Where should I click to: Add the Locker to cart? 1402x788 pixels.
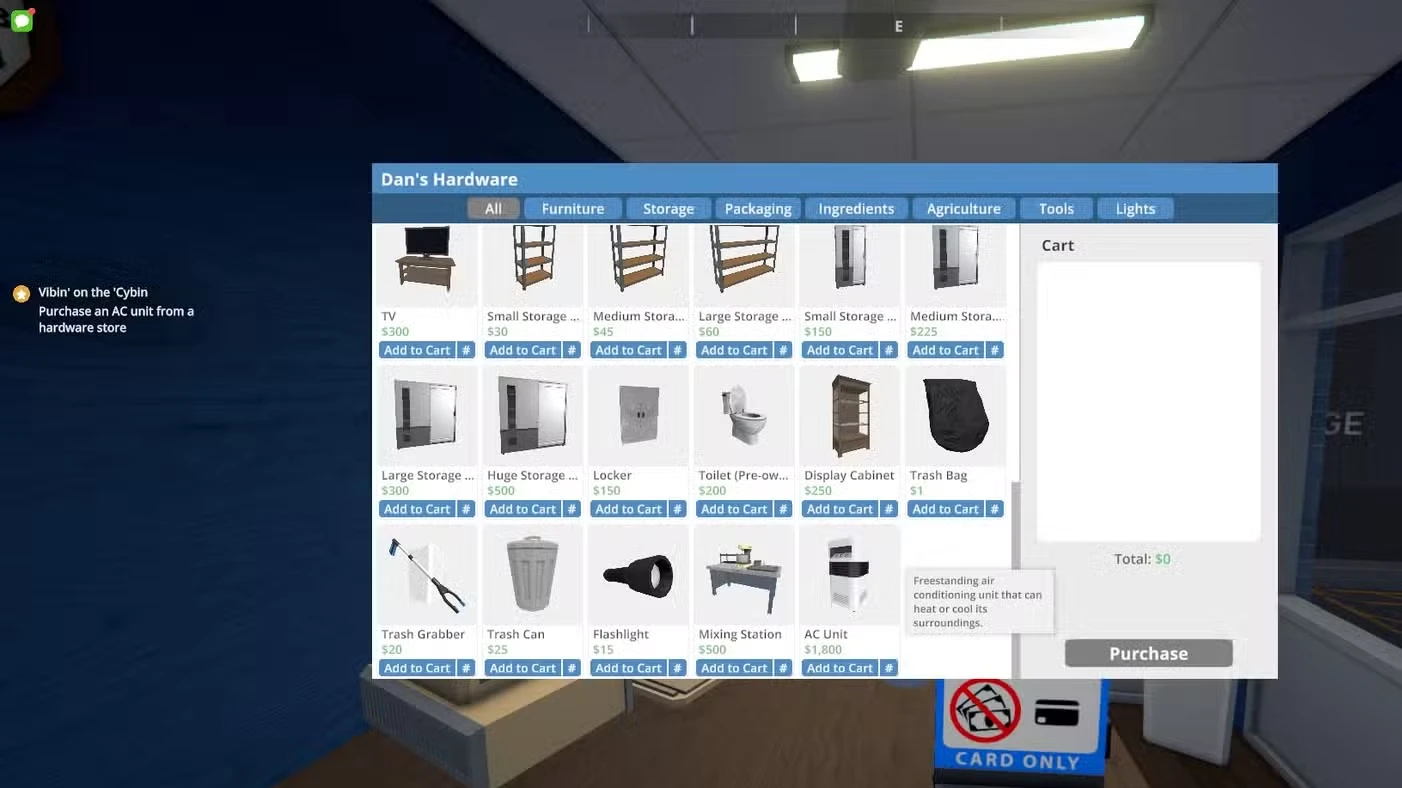tap(628, 509)
